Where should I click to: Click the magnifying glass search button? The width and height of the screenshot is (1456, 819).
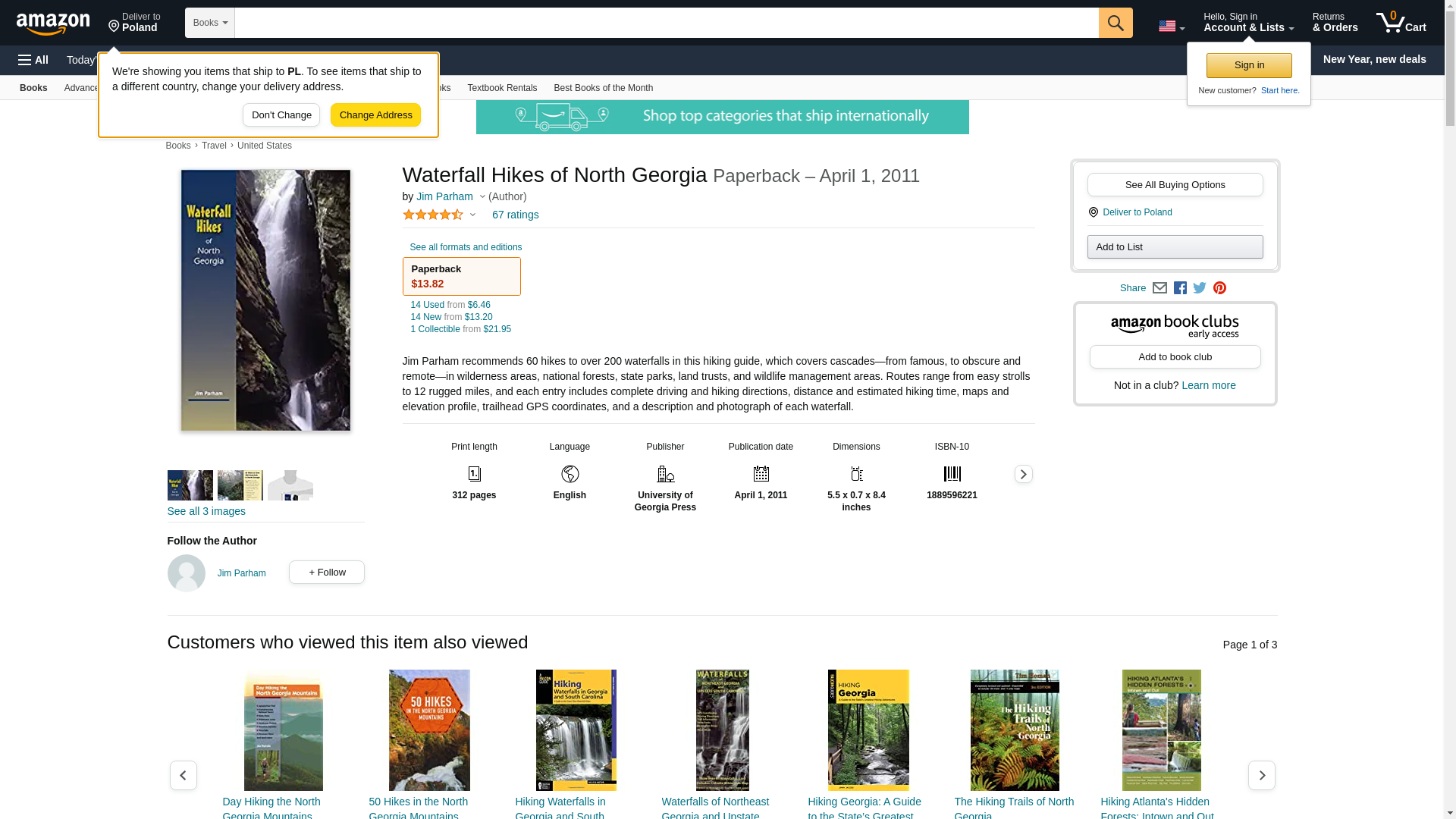[x=1115, y=23]
